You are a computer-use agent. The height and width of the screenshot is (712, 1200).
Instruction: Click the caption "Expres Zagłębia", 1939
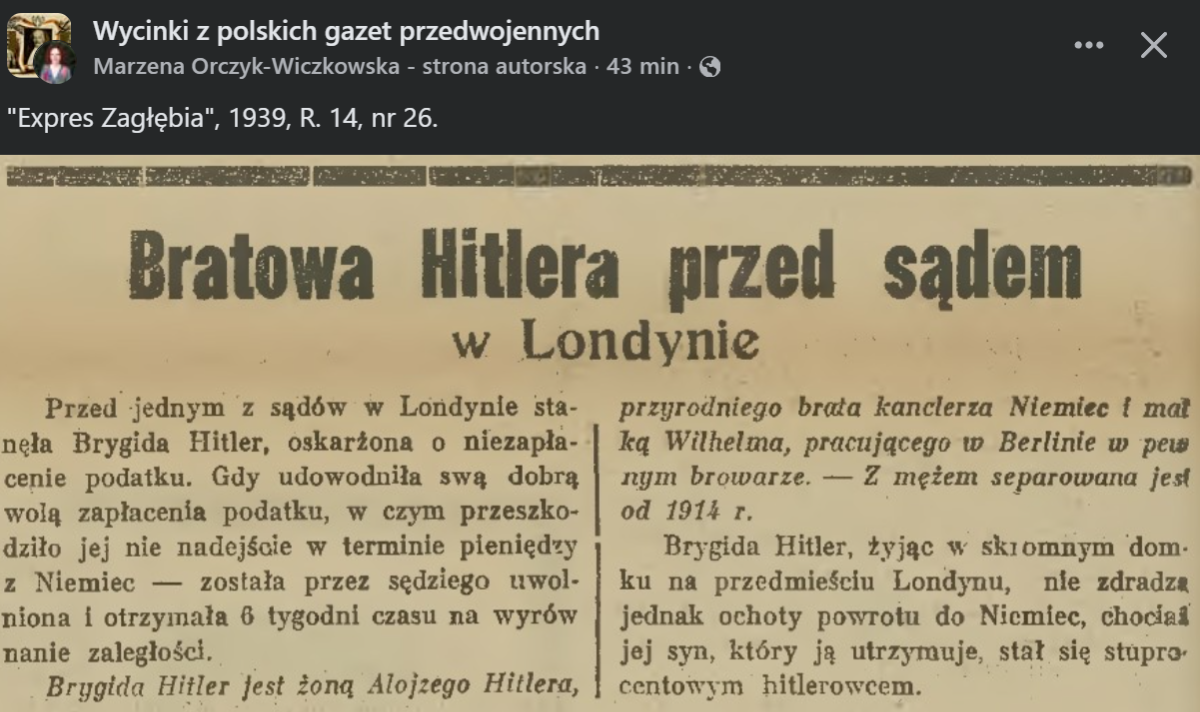(x=222, y=118)
